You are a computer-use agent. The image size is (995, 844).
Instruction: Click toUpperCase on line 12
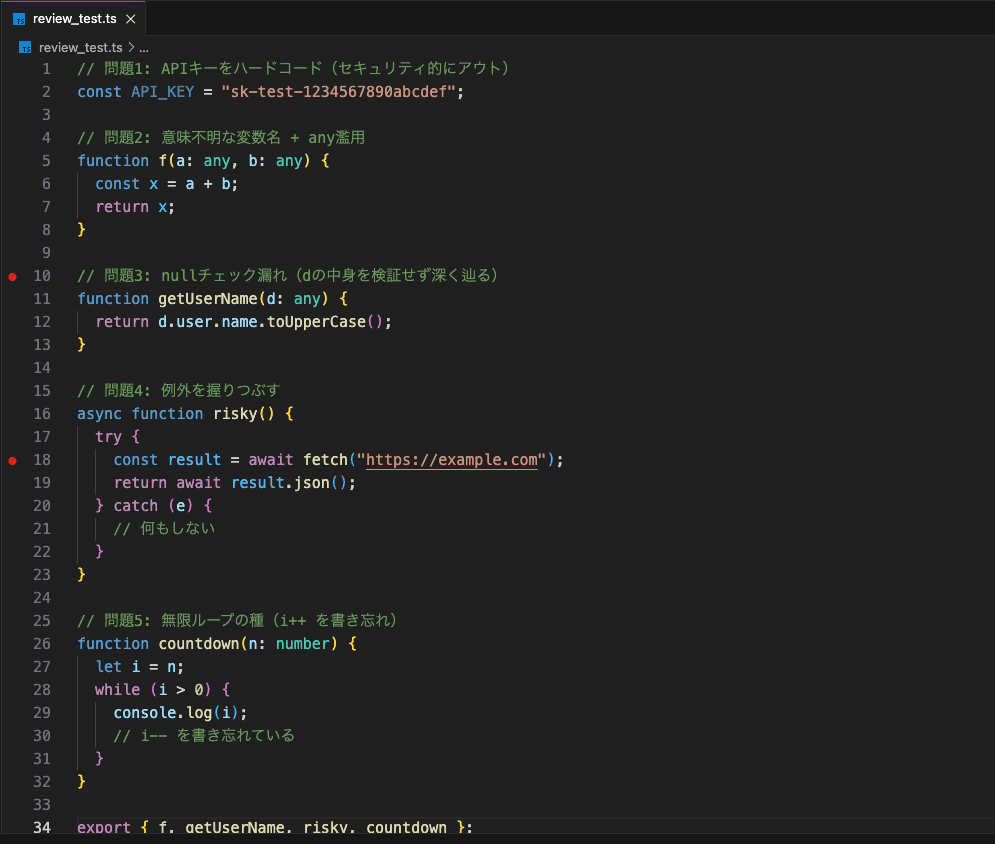point(317,322)
